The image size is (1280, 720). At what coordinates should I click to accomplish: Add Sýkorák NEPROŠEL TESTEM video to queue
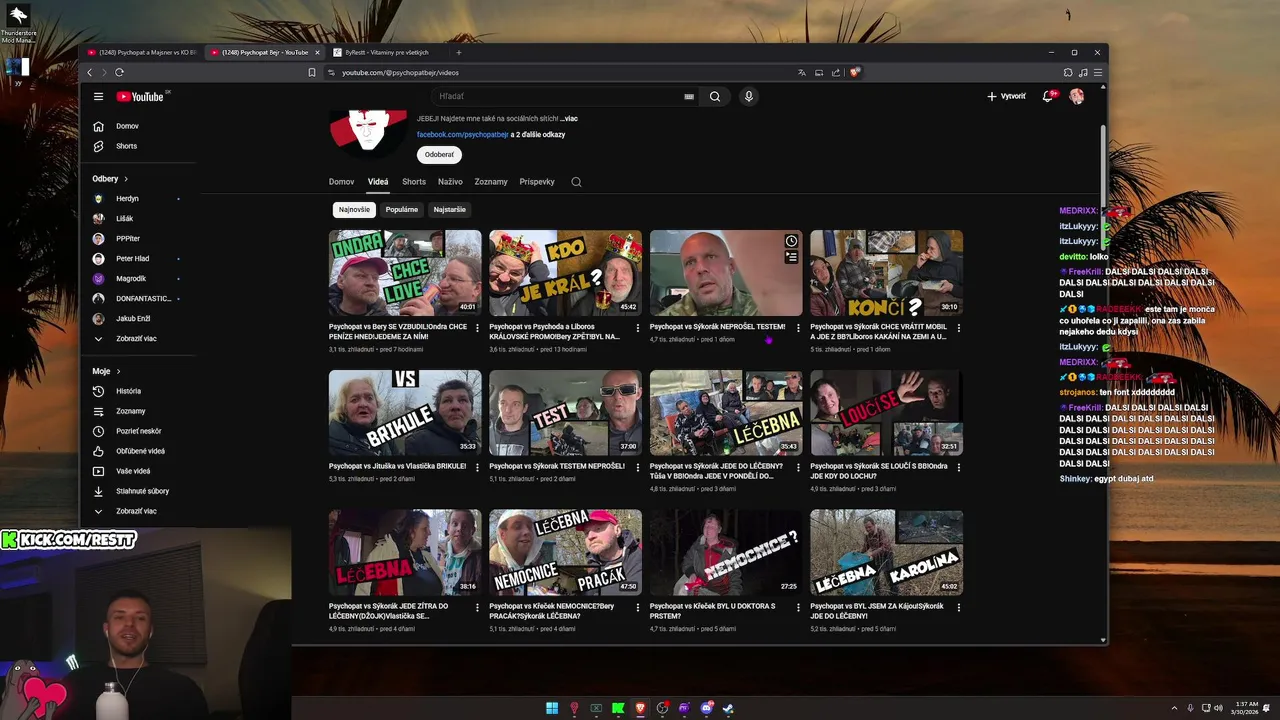point(791,257)
